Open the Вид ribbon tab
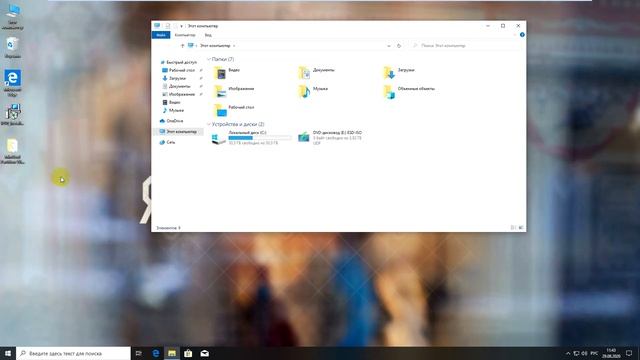Image resolution: width=640 pixels, height=360 pixels. [x=208, y=35]
